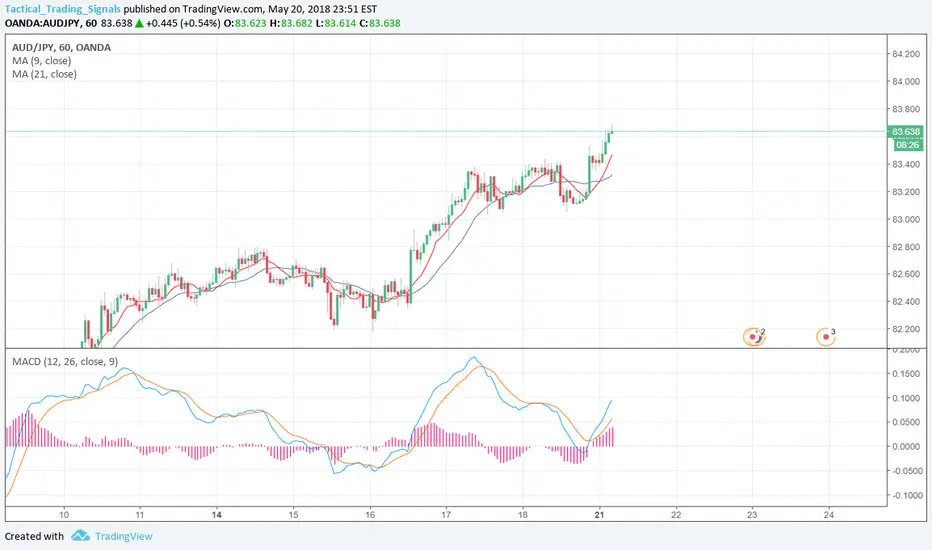Open the Tactical_Trading_Signals author link
The height and width of the screenshot is (550, 932).
tap(62, 10)
